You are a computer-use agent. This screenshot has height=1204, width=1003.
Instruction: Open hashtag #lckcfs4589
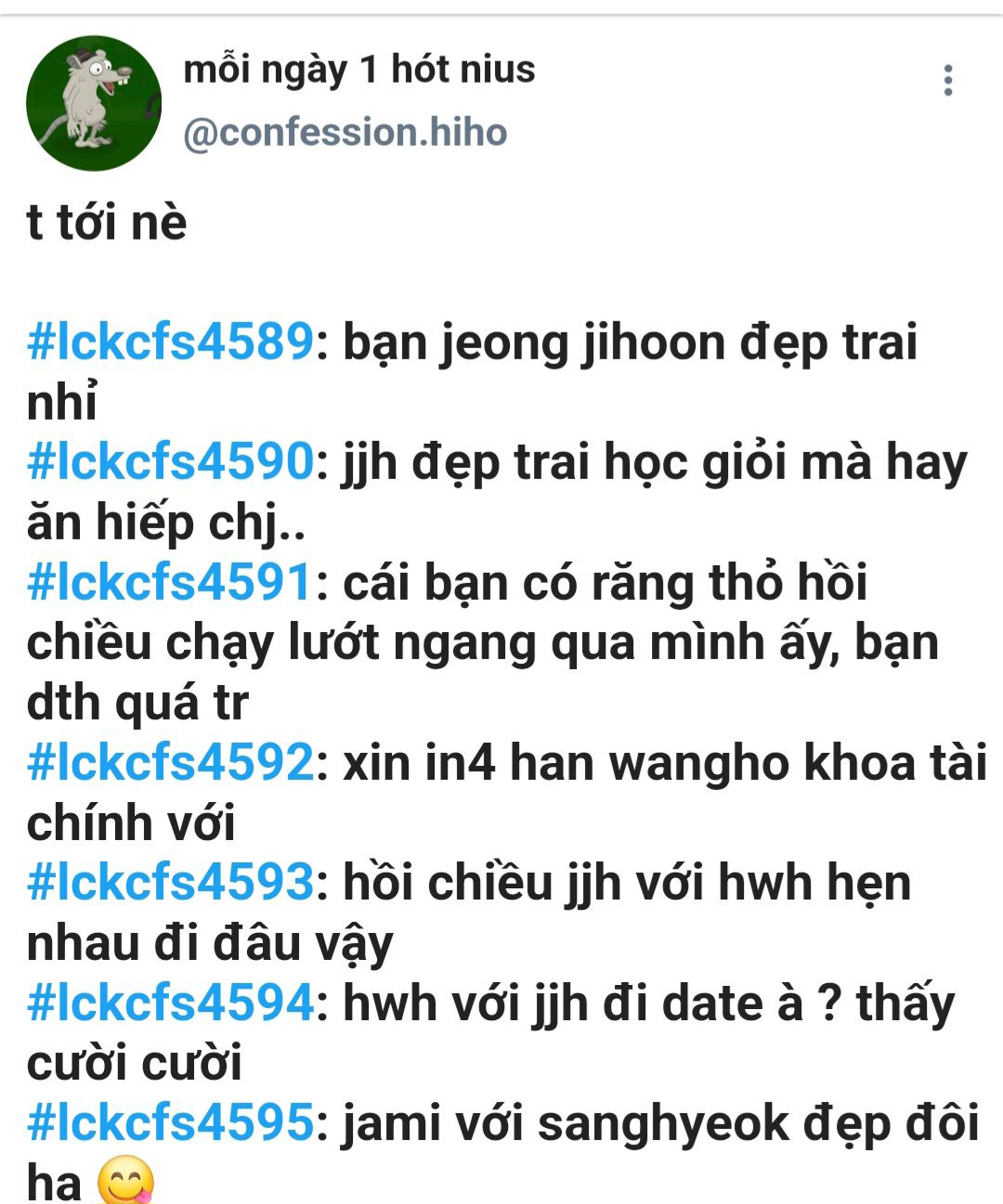coord(171,343)
